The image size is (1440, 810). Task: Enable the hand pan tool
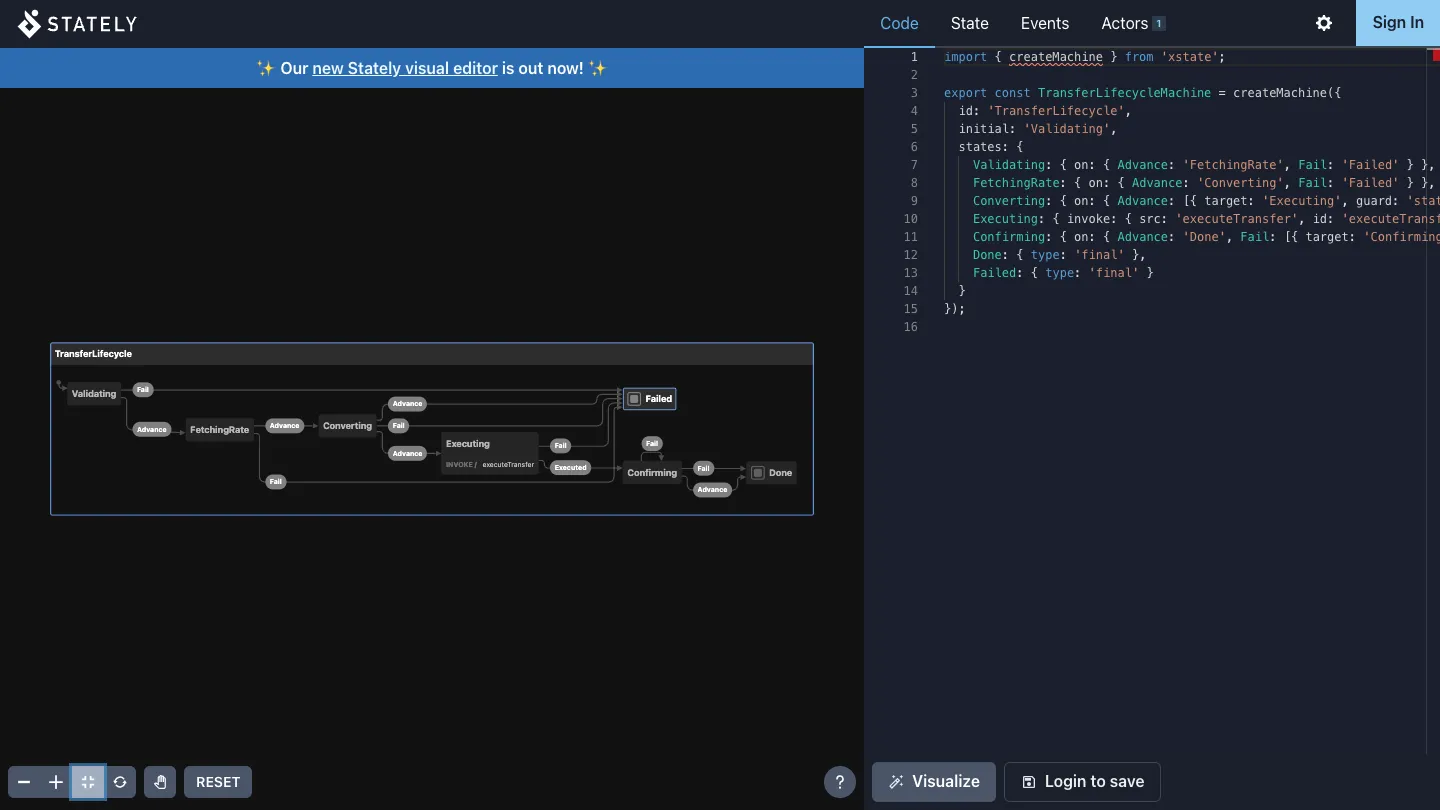point(160,782)
